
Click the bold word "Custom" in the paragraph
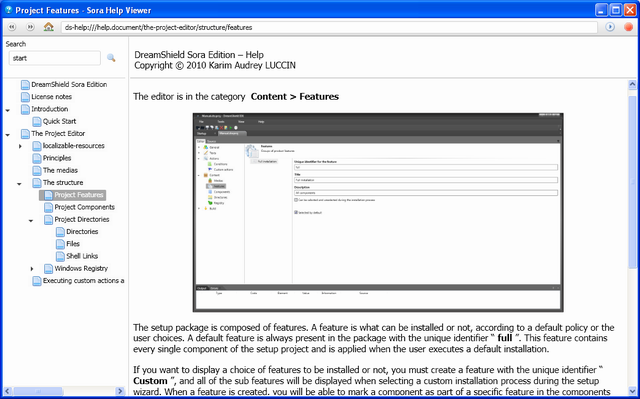tap(151, 381)
